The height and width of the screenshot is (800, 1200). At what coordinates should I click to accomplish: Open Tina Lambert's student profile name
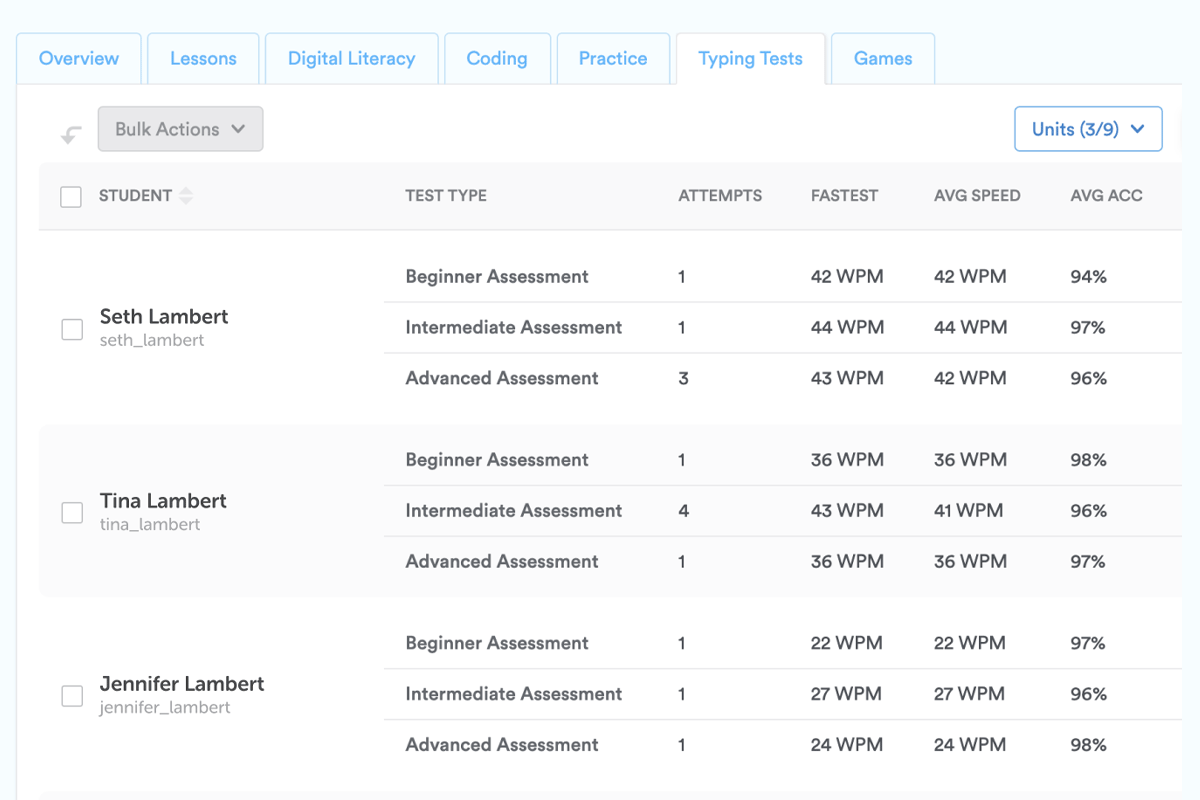click(163, 501)
